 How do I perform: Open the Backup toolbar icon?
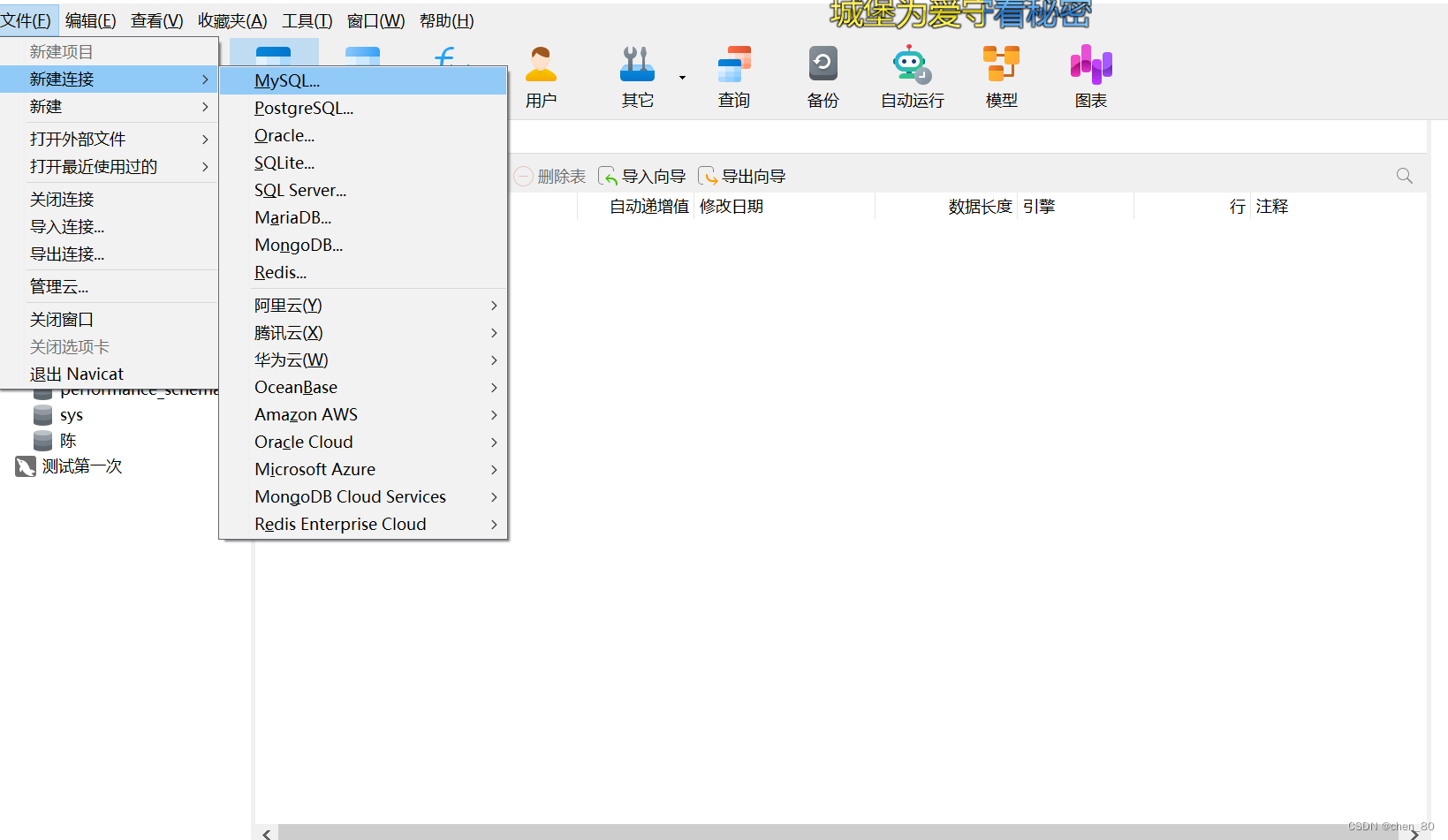click(x=823, y=64)
